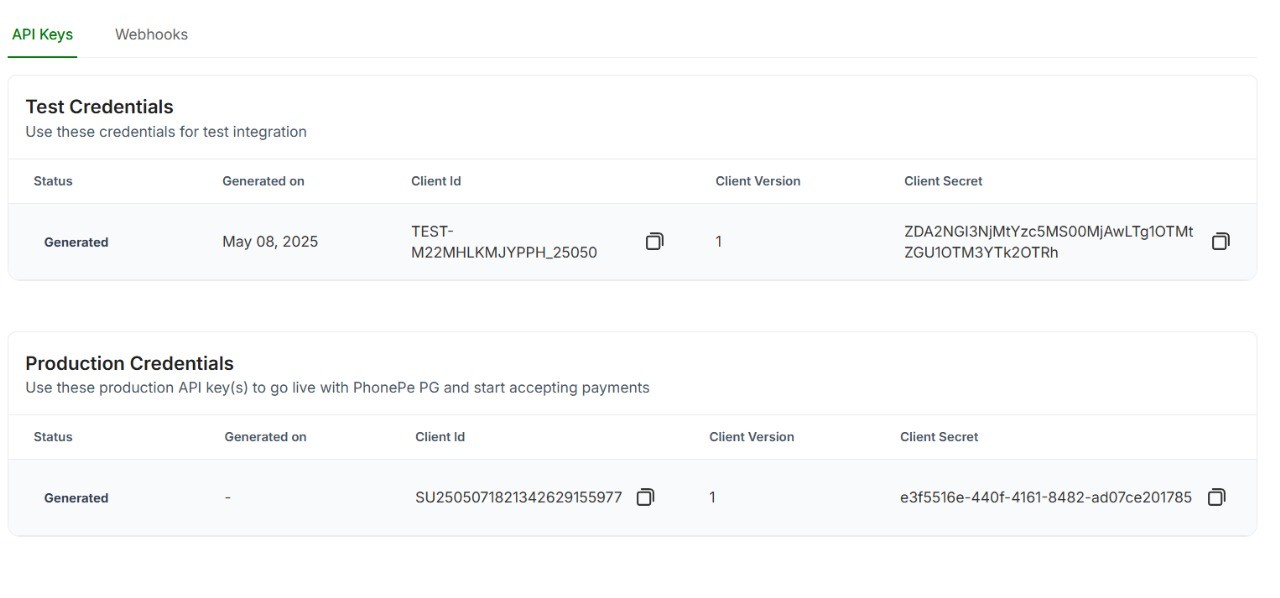Click the May 08, 2025 date

click(270, 242)
